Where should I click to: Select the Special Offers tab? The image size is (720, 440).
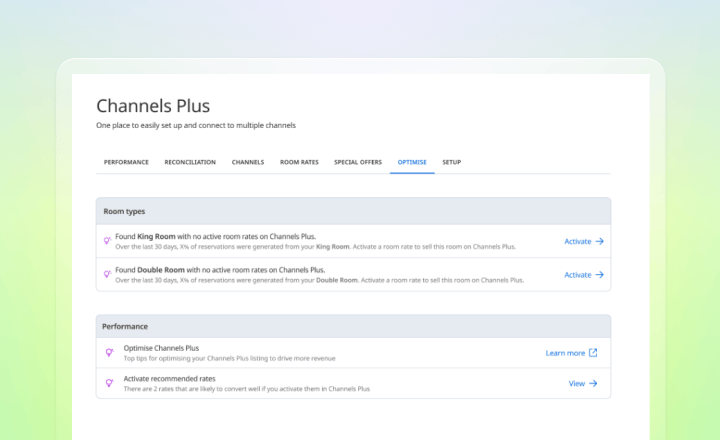coord(358,162)
